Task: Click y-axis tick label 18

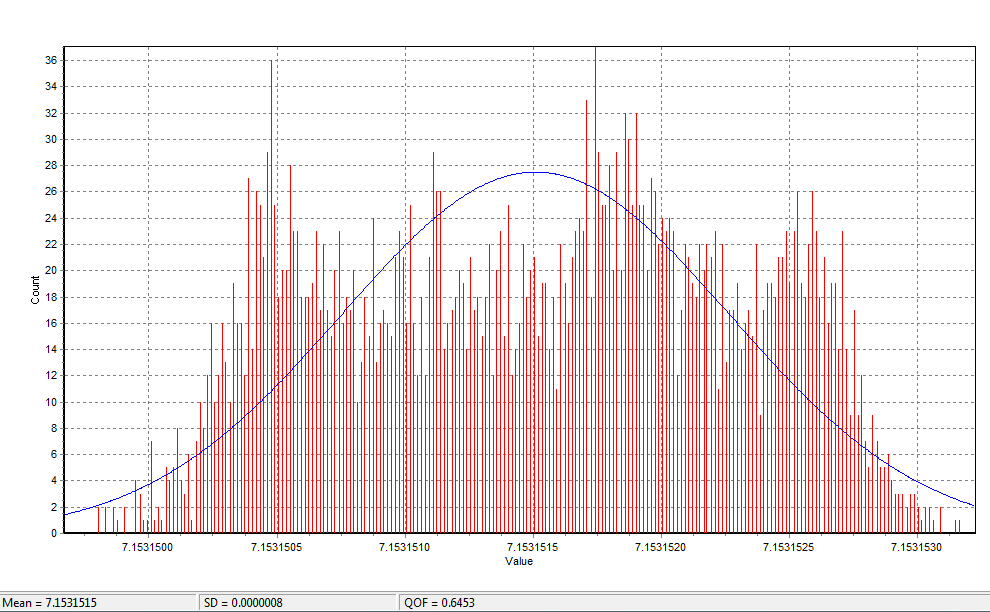Action: [51, 297]
